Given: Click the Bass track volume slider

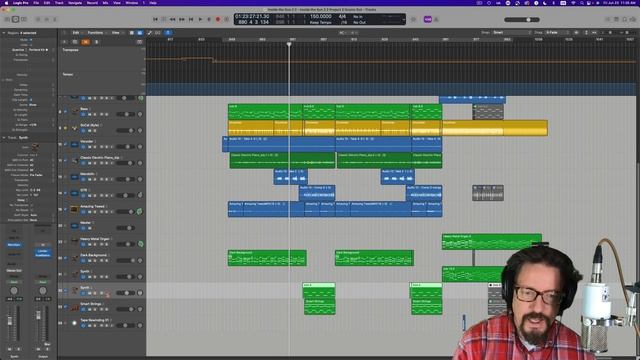Looking at the screenshot, I should [x=126, y=114].
